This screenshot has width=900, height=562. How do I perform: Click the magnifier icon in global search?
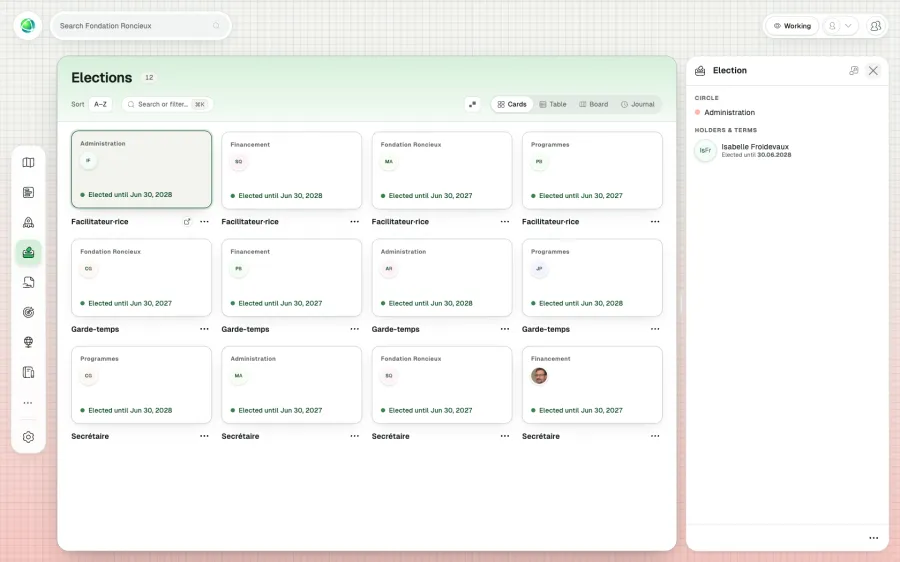(216, 26)
